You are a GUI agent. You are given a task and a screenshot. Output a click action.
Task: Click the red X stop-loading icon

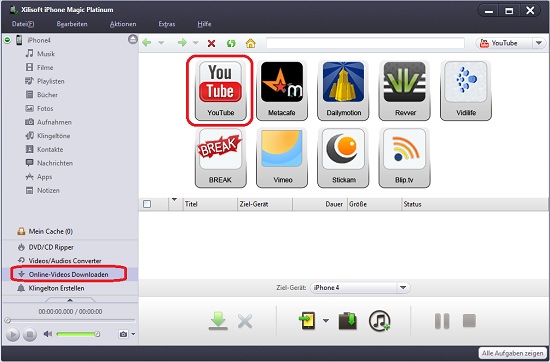tap(211, 43)
